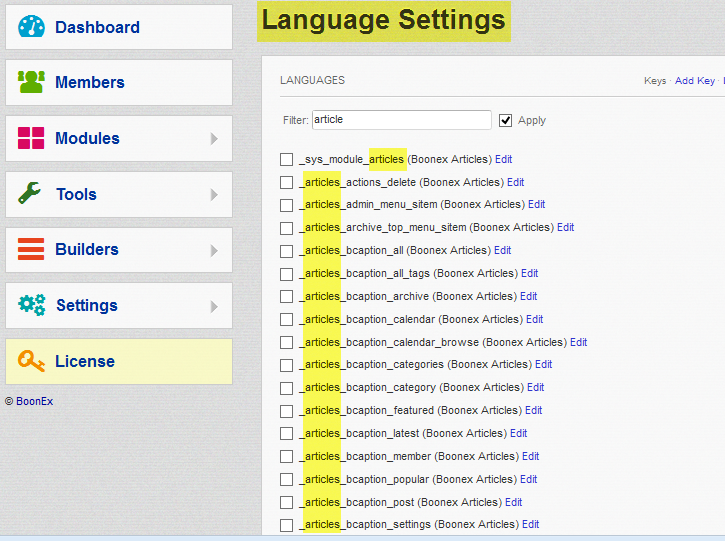Expand the Modules submenu arrow
The height and width of the screenshot is (541, 725).
click(214, 139)
